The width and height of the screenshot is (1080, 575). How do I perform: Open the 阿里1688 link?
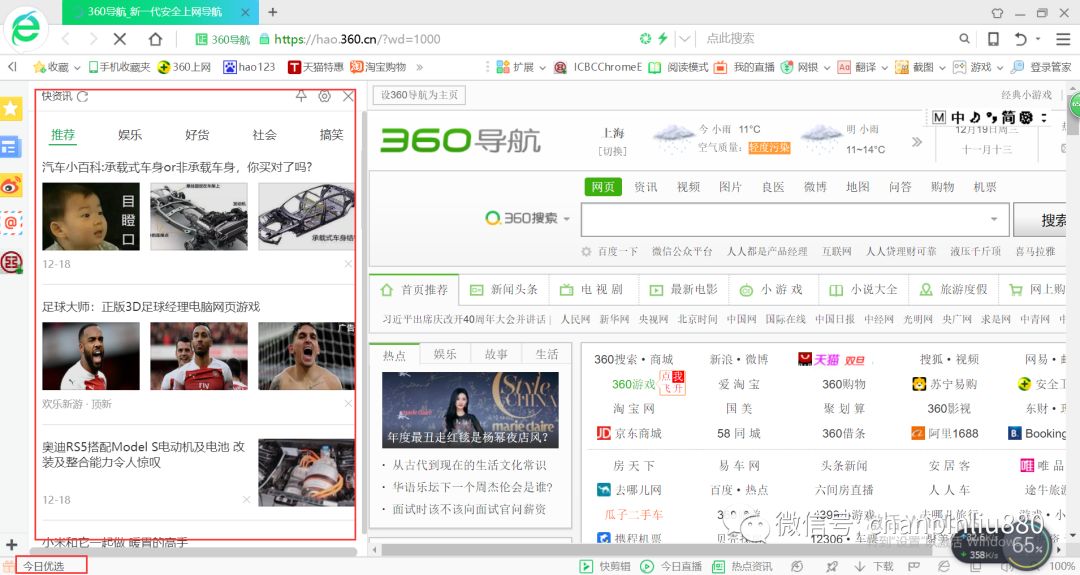945,433
